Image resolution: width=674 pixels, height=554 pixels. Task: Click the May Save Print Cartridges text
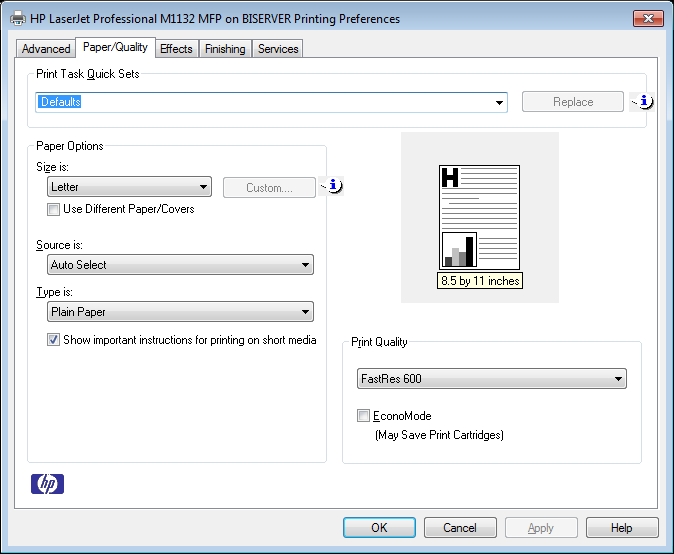point(439,435)
